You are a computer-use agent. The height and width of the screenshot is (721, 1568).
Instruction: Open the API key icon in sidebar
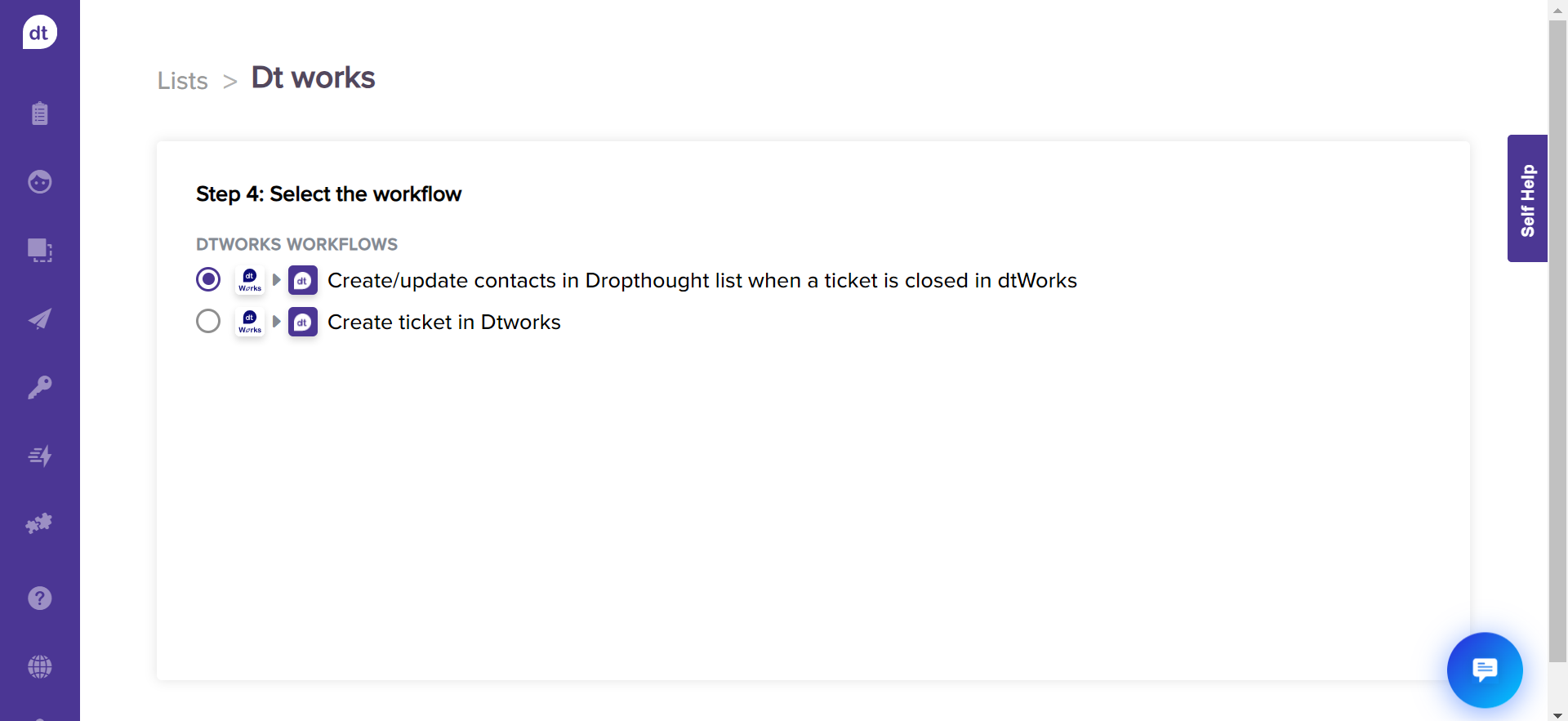39,387
